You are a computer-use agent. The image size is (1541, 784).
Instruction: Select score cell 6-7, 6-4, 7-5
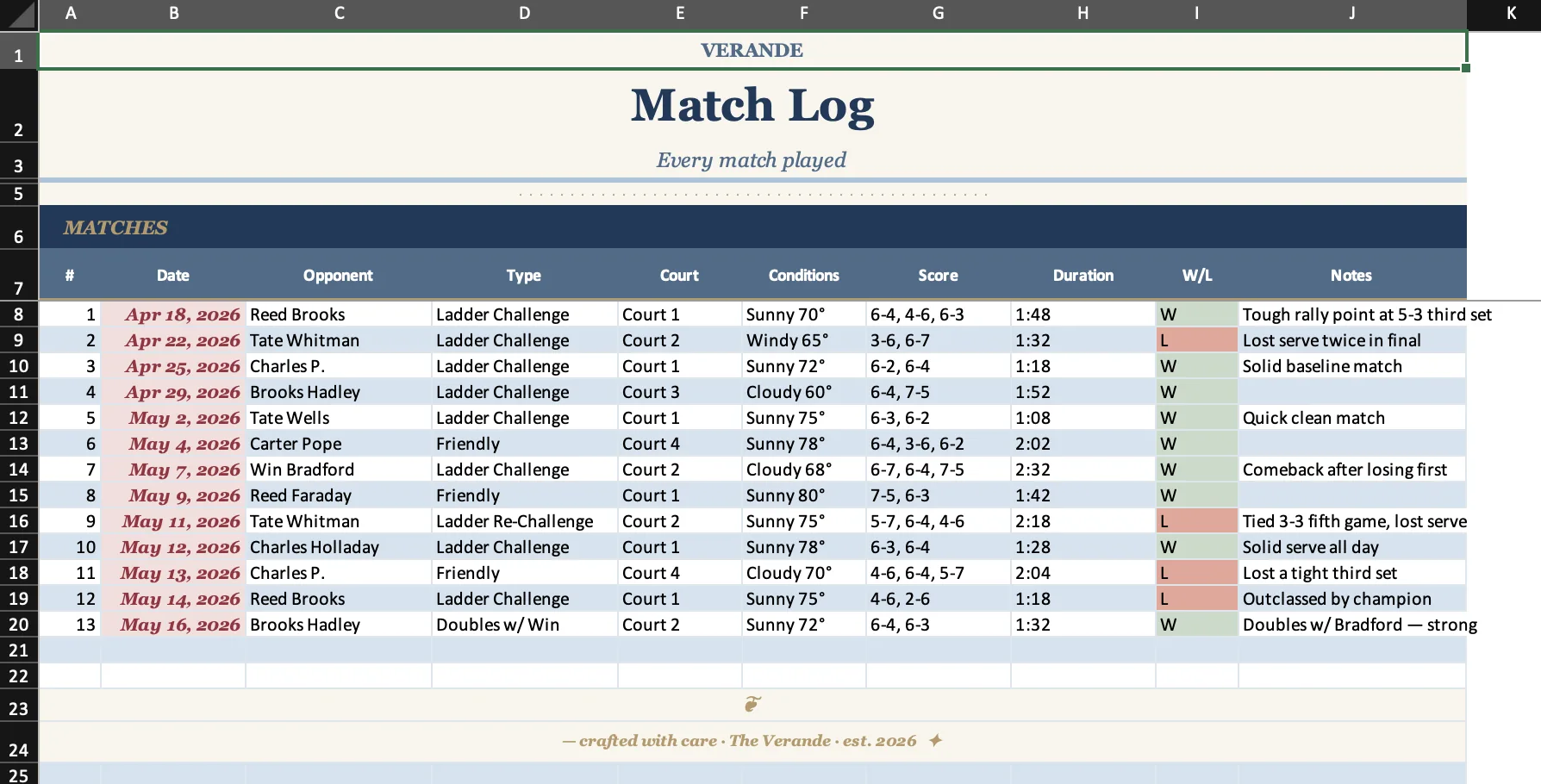(x=939, y=470)
